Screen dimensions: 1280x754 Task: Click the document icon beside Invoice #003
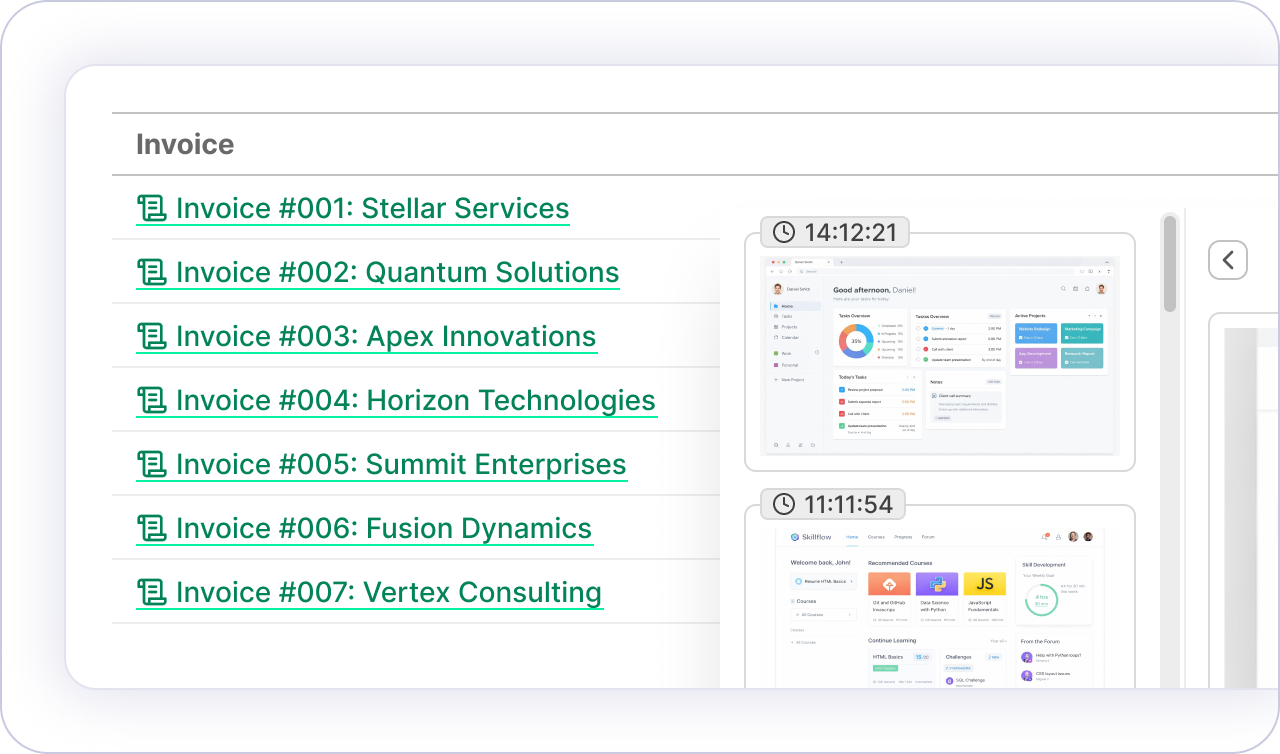151,336
